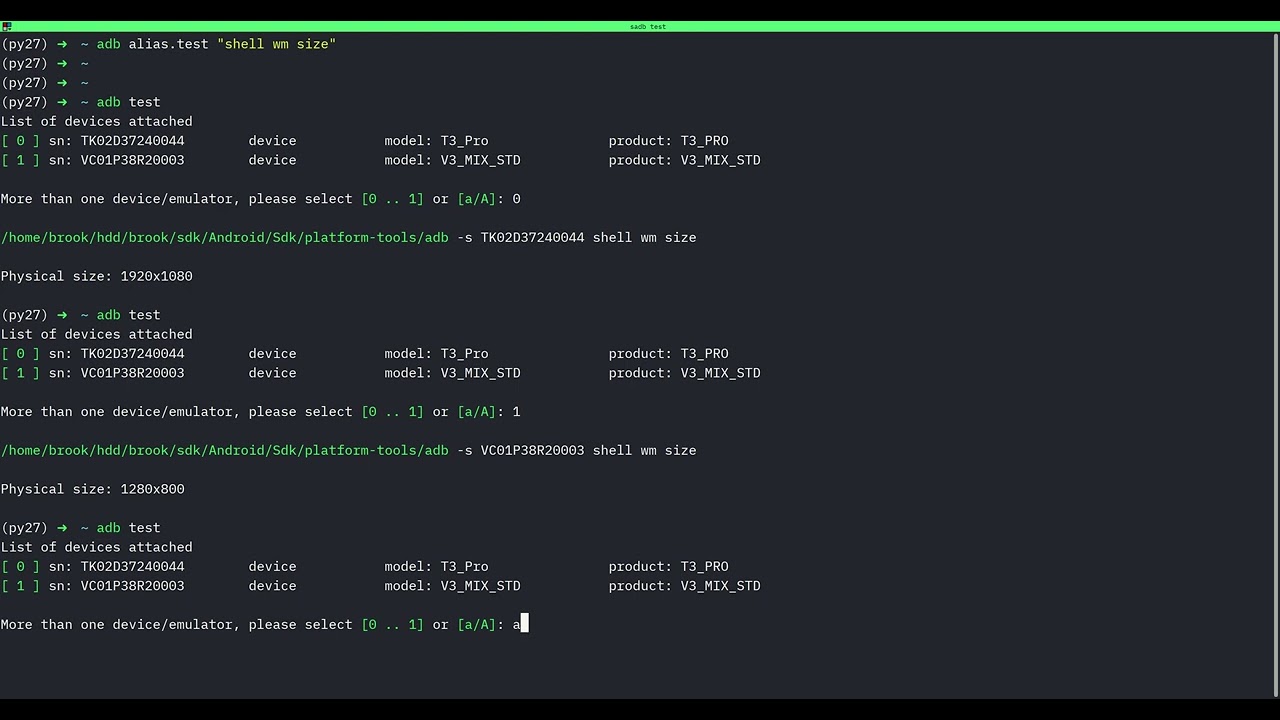Click "alias.test" in the first command line
1280x720 pixels.
(x=168, y=44)
